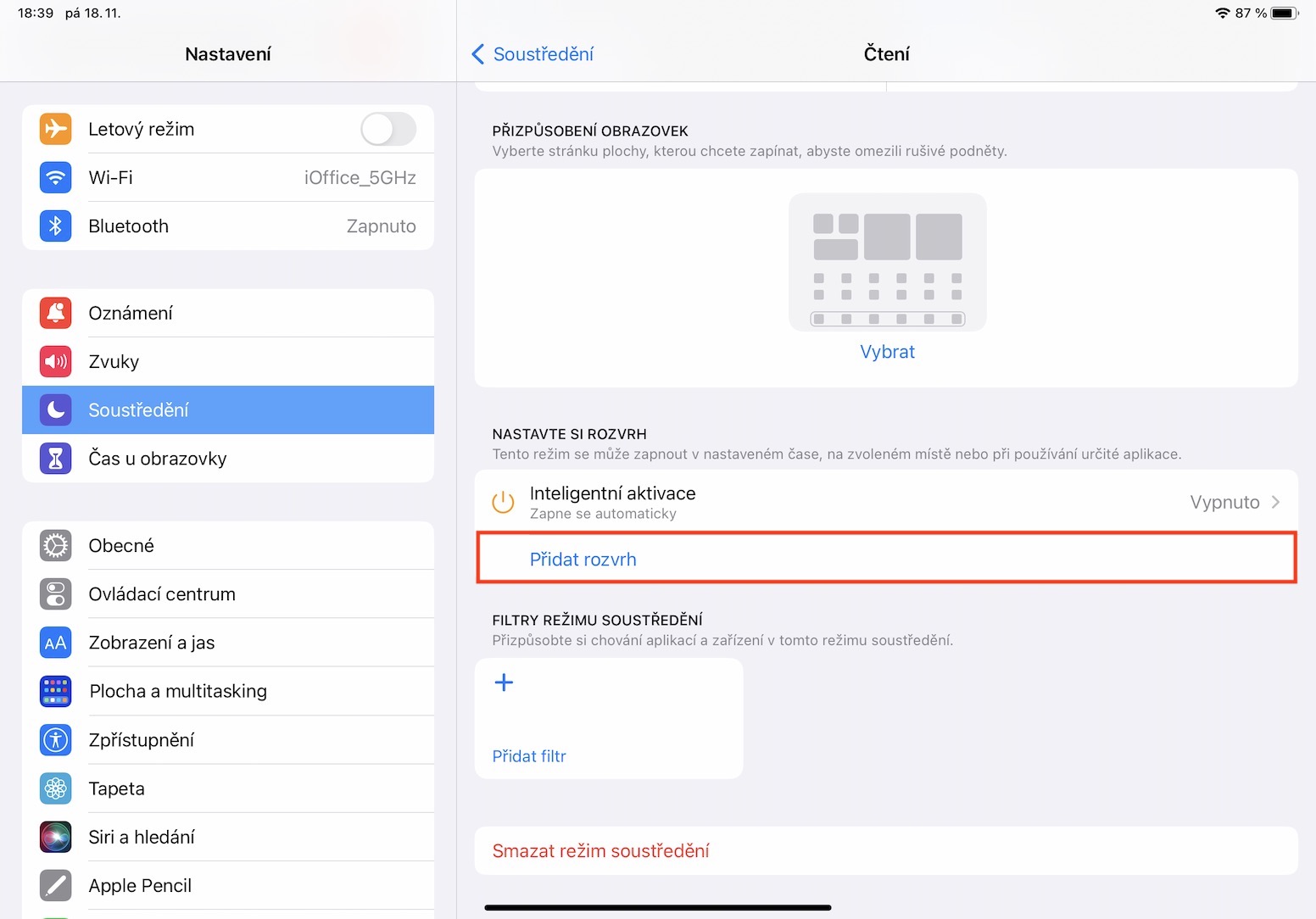Toggle the Letový režim switch
The width and height of the screenshot is (1316, 919).
click(x=388, y=130)
